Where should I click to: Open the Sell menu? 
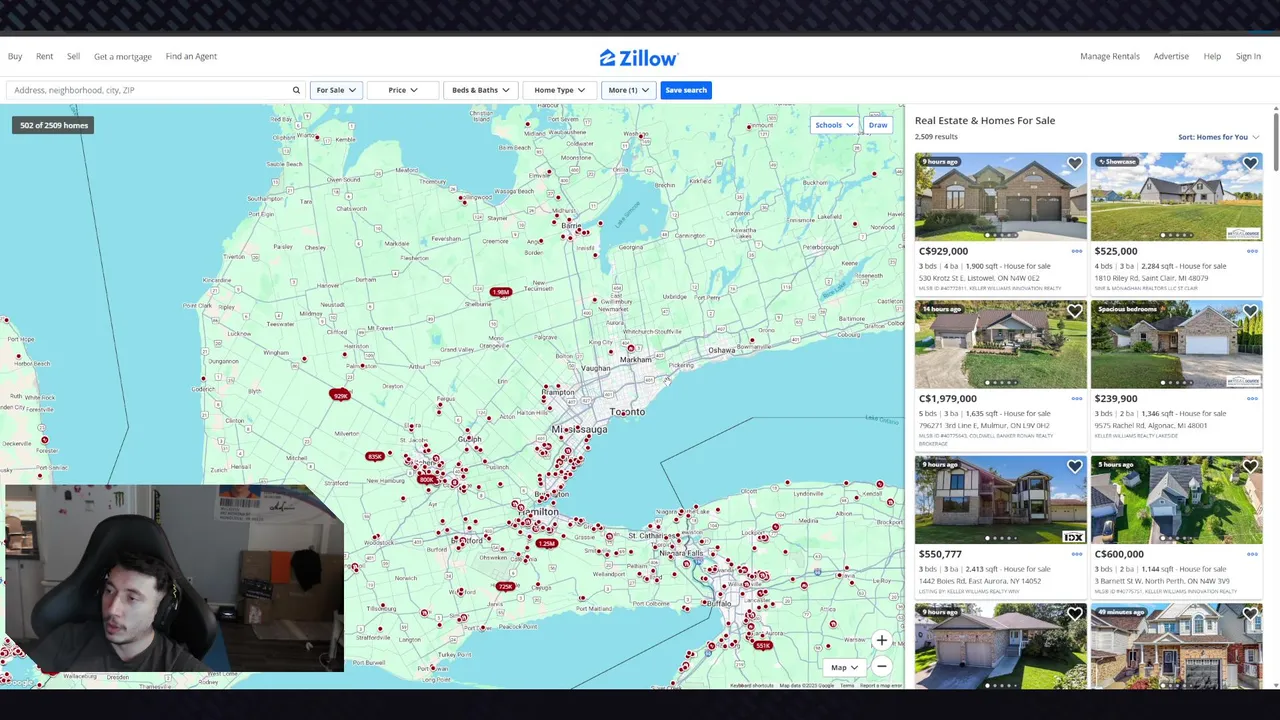[73, 56]
